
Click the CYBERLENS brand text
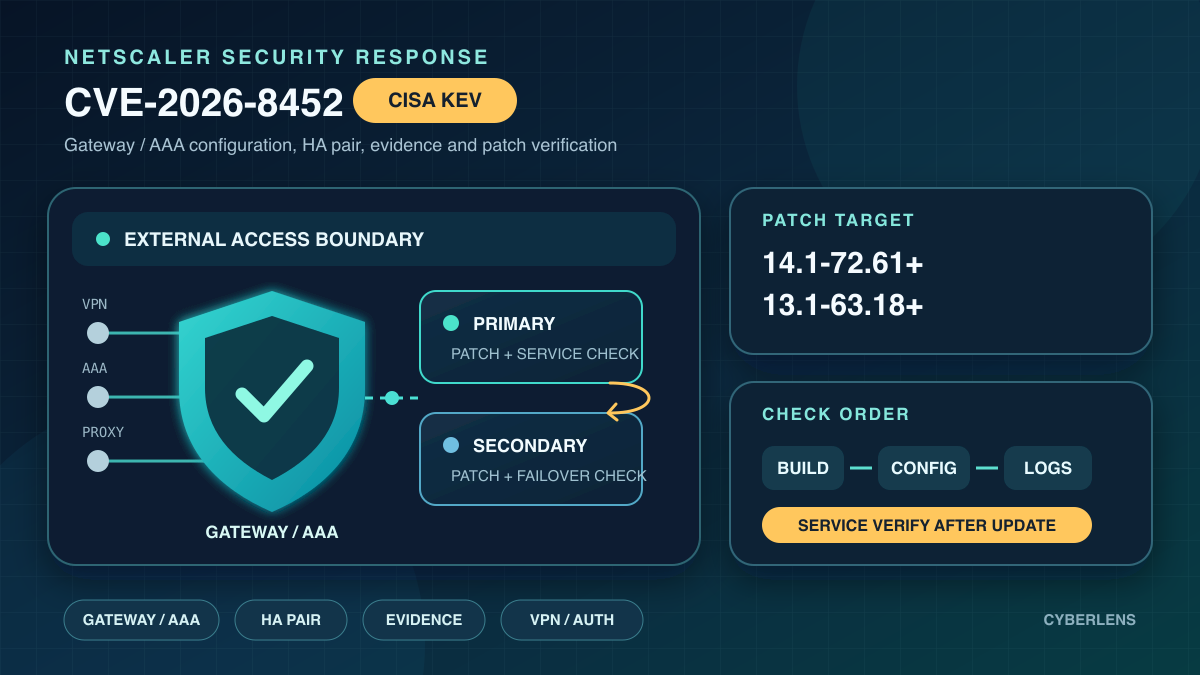tap(1090, 620)
